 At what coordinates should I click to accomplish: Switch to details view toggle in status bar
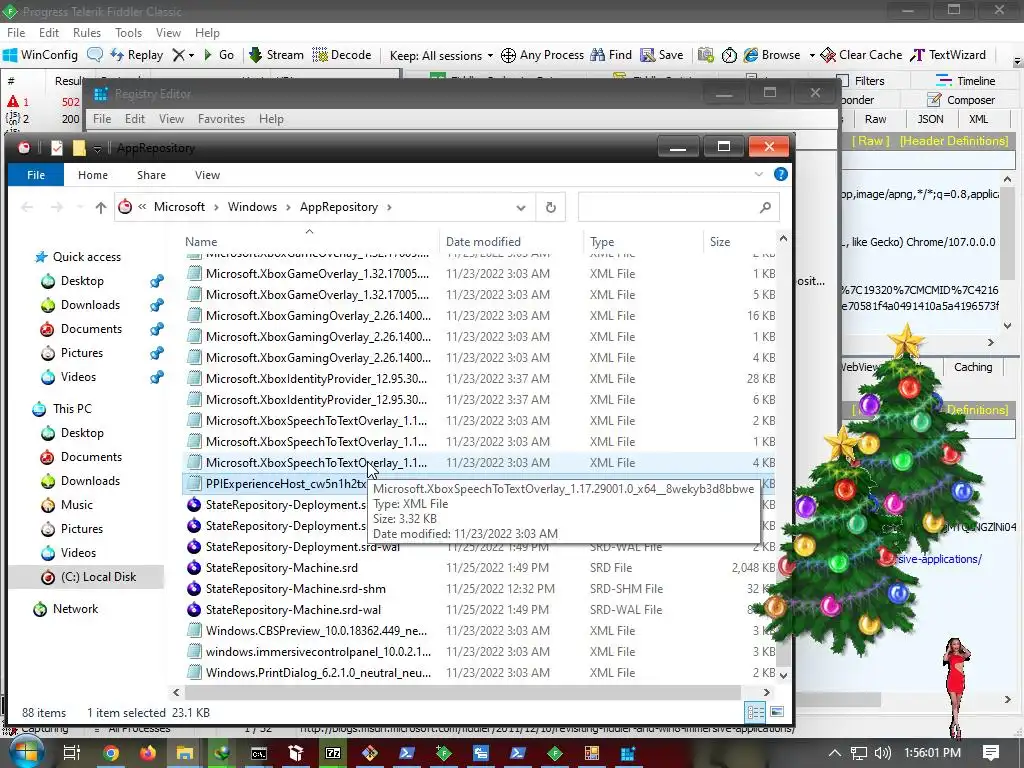coord(756,712)
